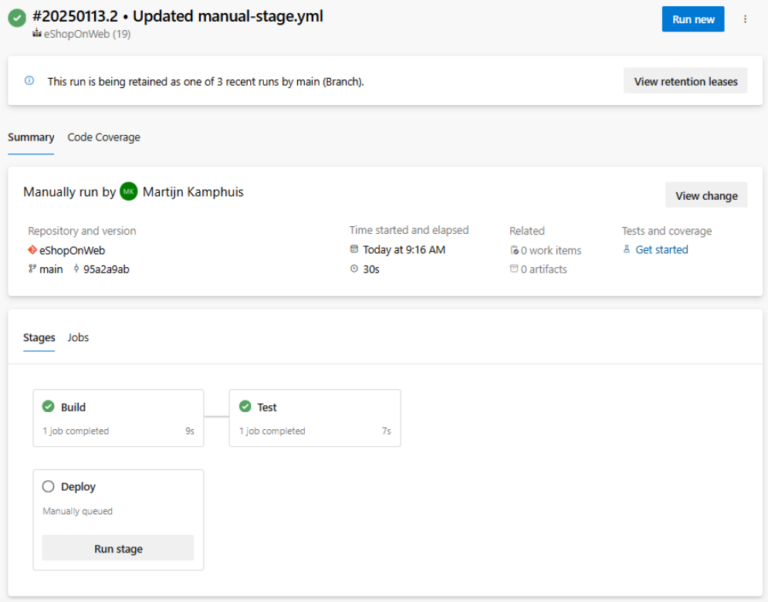Viewport: 768px width, 602px height.
Task: Click Build's '1 job completed' text
Action: (75, 431)
